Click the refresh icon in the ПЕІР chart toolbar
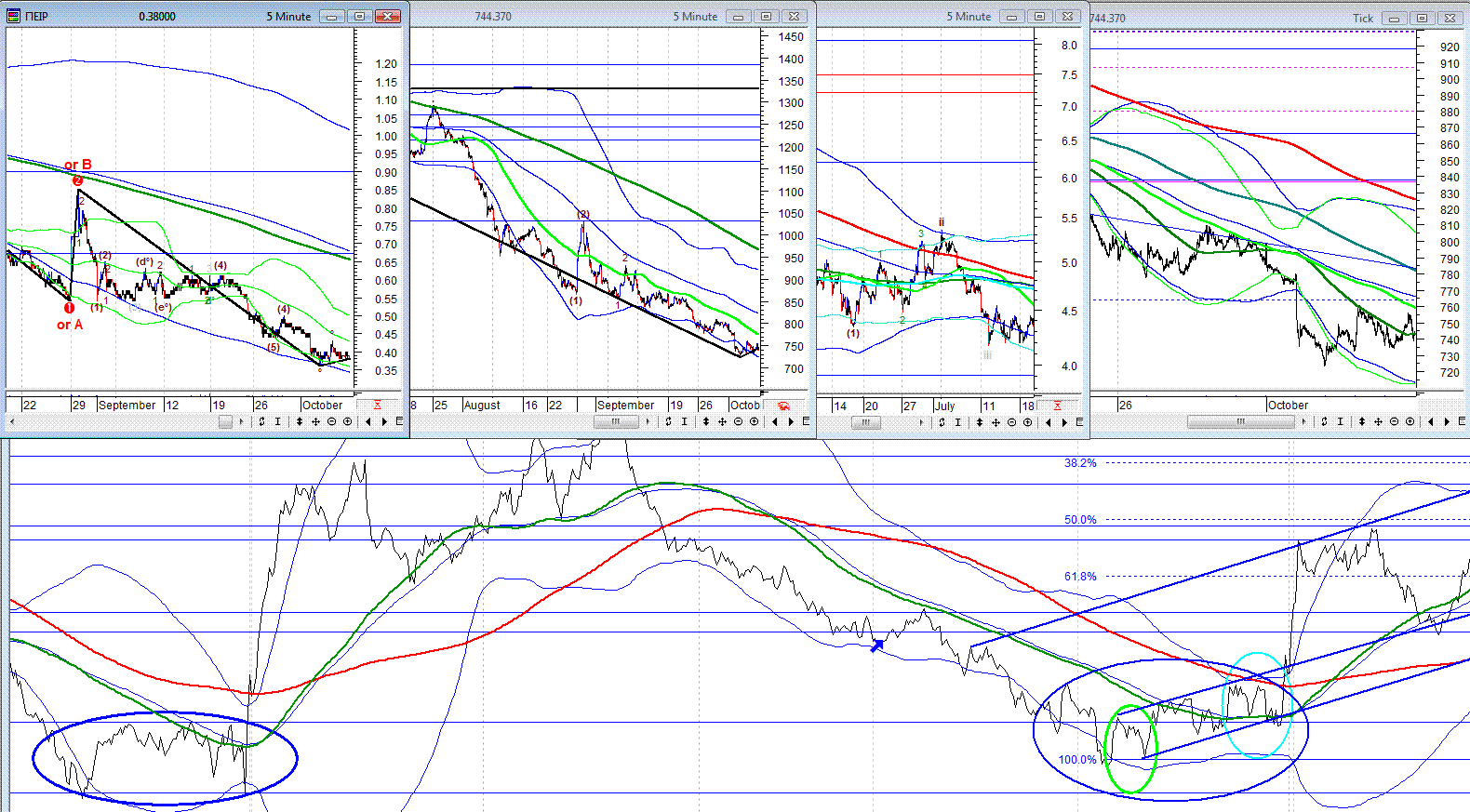1470x812 pixels. [x=261, y=421]
